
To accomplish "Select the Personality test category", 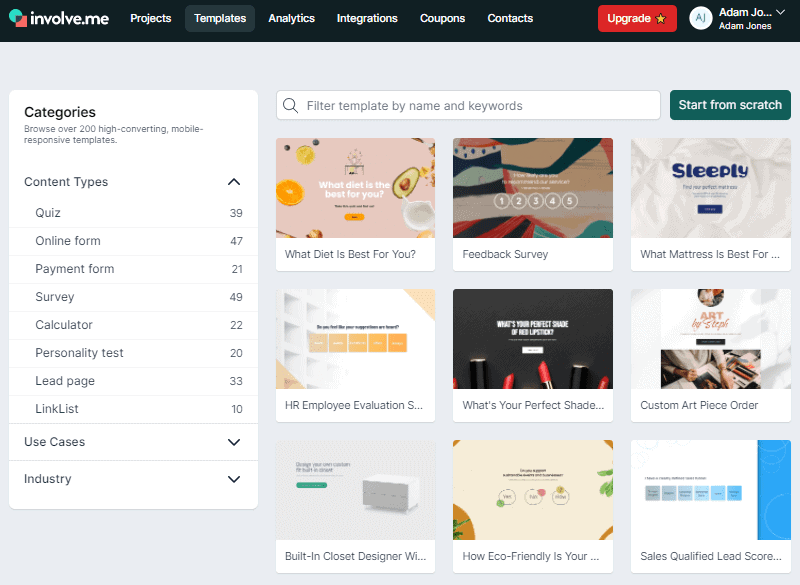I will (x=134, y=353).
